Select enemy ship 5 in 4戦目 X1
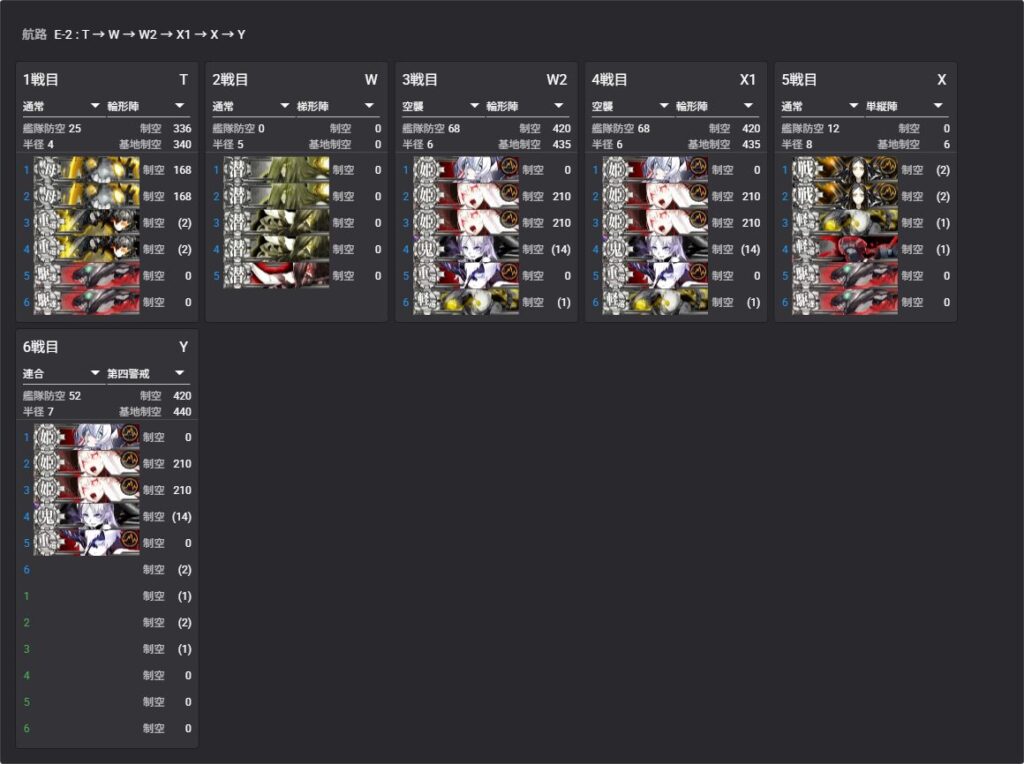Viewport: 1024px width, 764px height. (655, 276)
